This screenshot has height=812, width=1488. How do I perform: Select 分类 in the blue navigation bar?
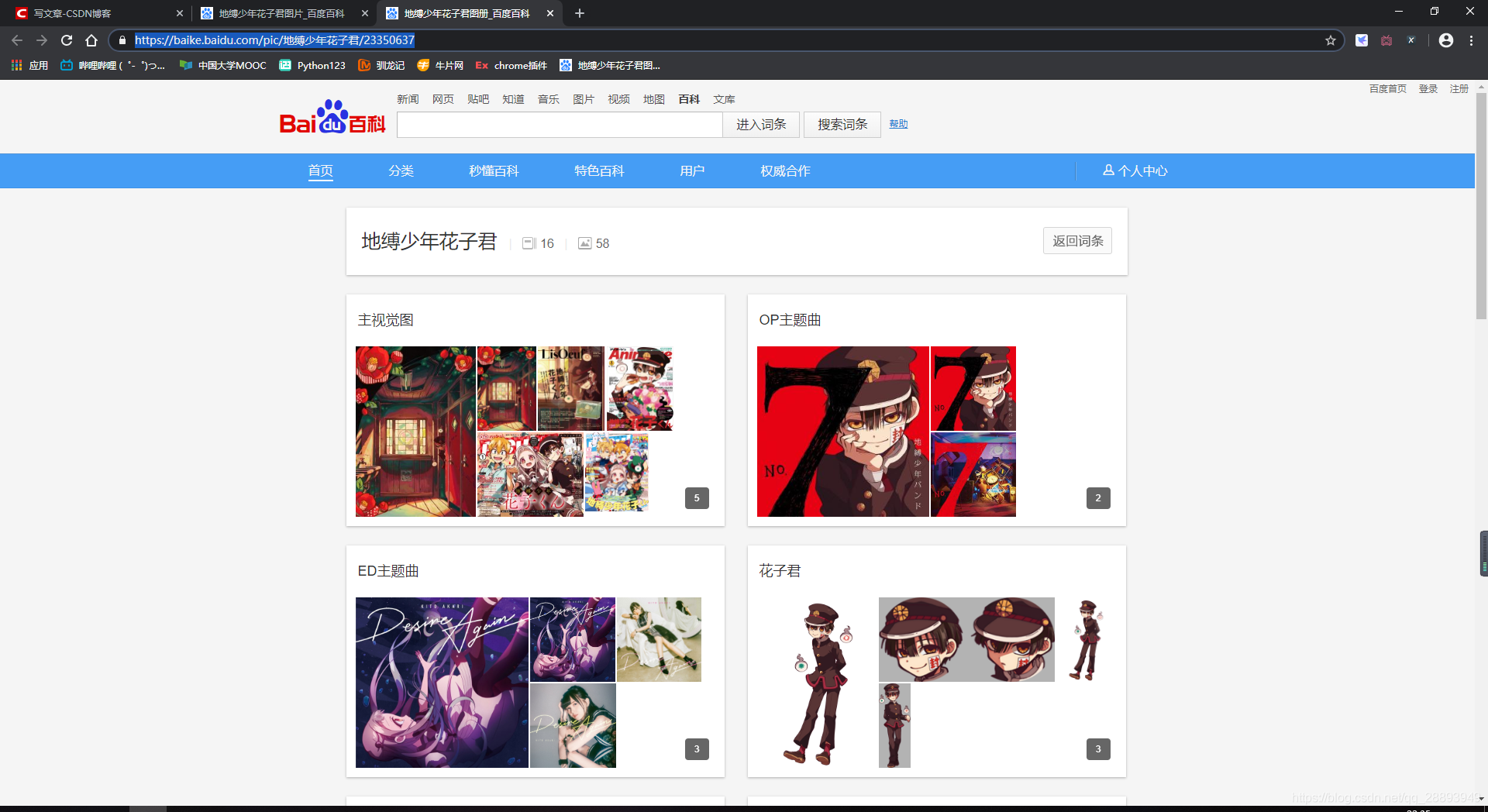pyautogui.click(x=401, y=171)
